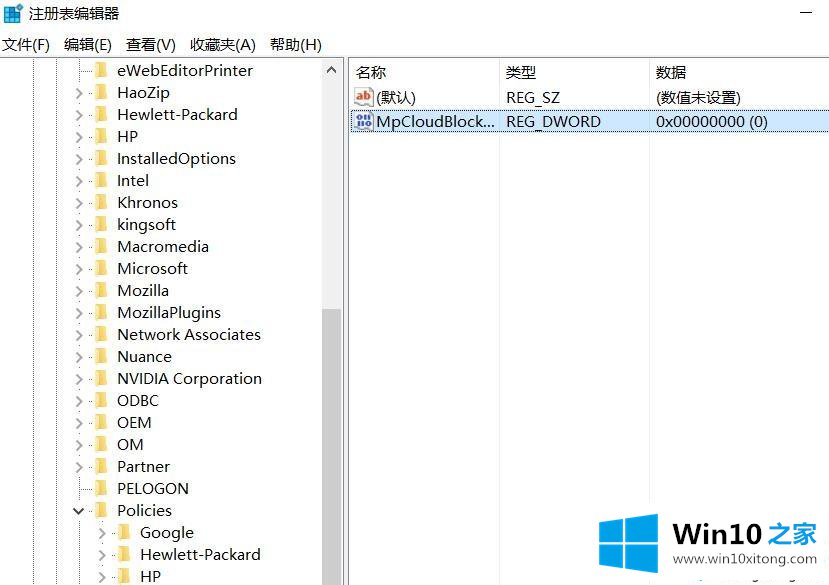Click the OM folder icon
Image resolution: width=829 pixels, height=585 pixels.
click(102, 444)
